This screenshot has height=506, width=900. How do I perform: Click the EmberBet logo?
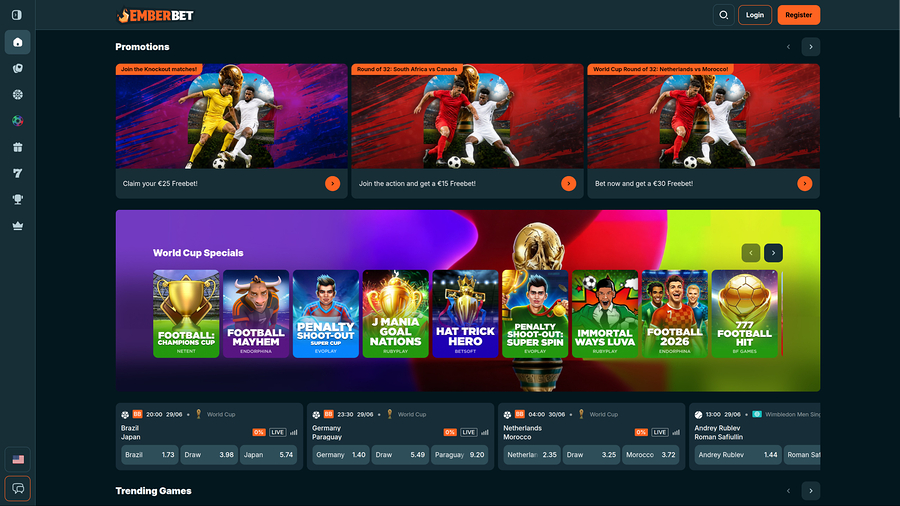tap(155, 15)
